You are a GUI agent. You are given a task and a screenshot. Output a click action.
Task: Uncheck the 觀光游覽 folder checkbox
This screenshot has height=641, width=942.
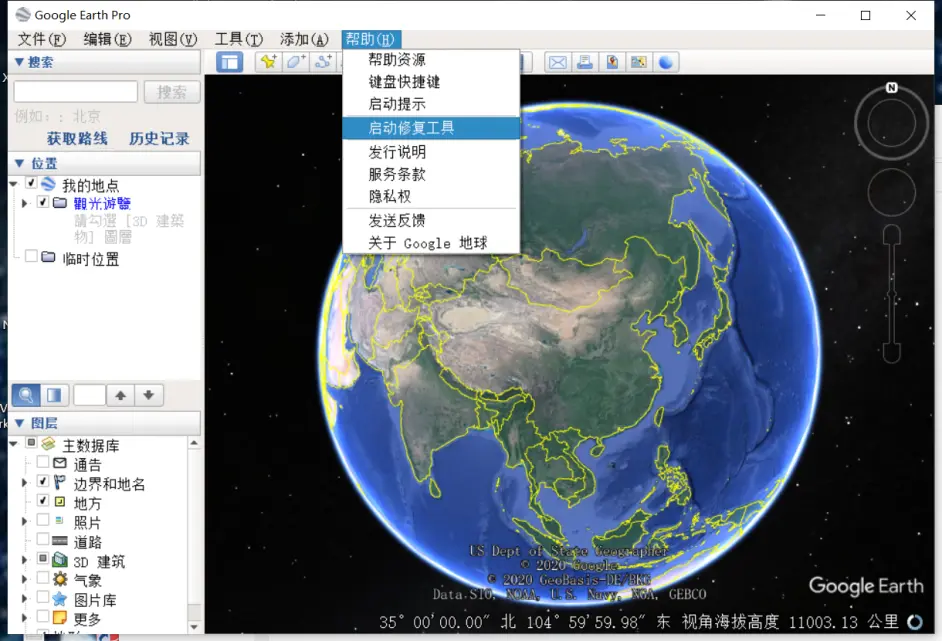pos(43,202)
